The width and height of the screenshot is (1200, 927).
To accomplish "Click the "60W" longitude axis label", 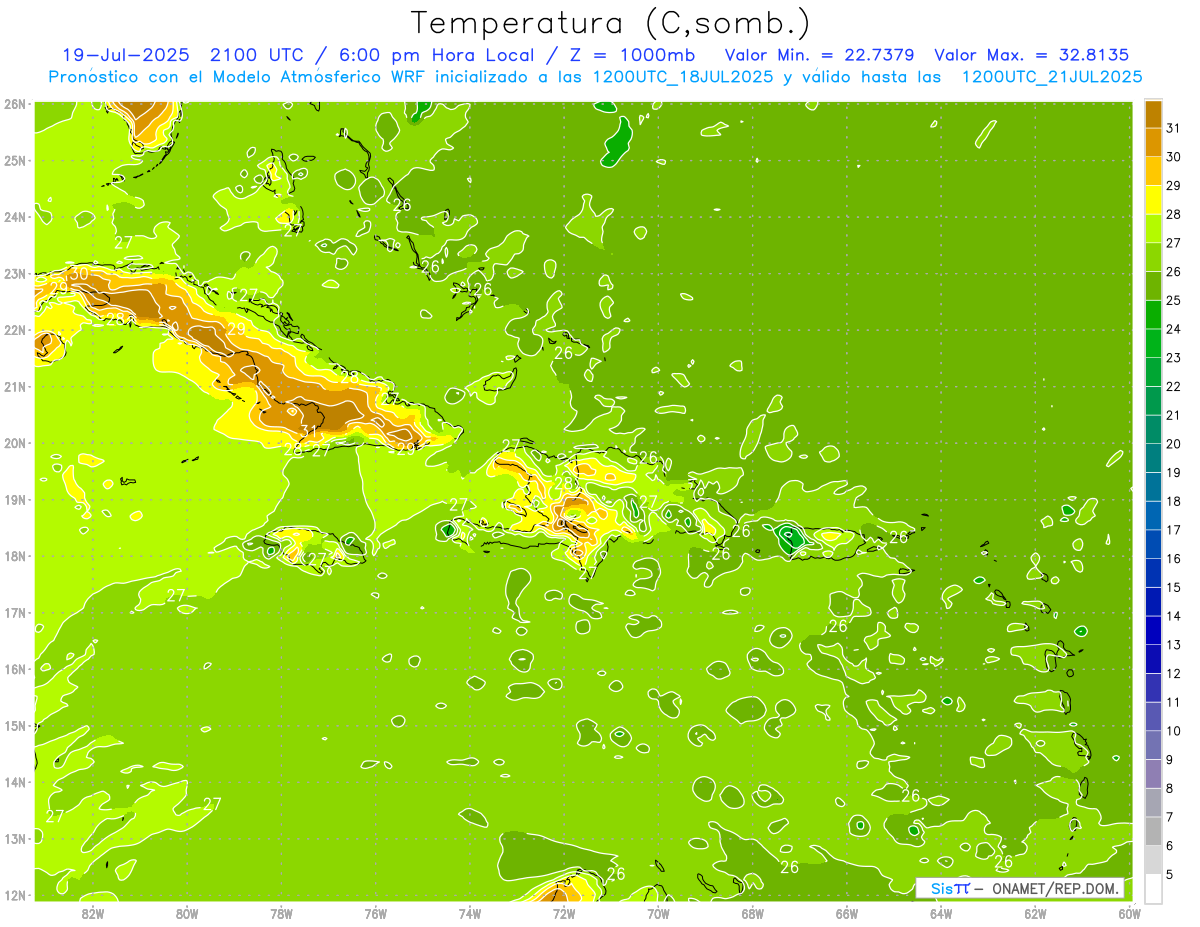I will coord(1130,913).
